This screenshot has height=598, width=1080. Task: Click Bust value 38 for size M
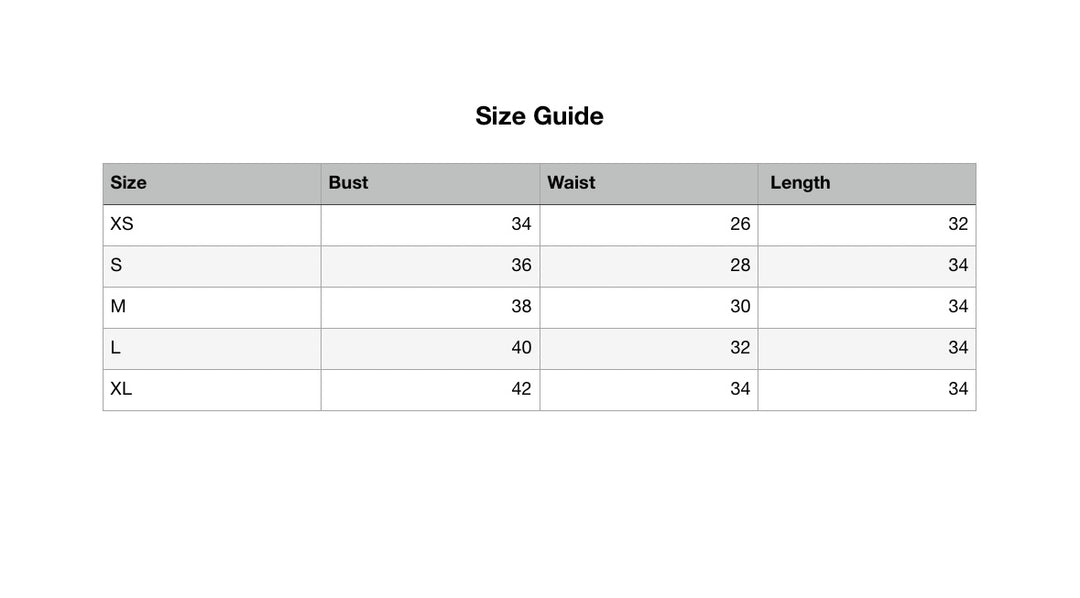tap(521, 306)
